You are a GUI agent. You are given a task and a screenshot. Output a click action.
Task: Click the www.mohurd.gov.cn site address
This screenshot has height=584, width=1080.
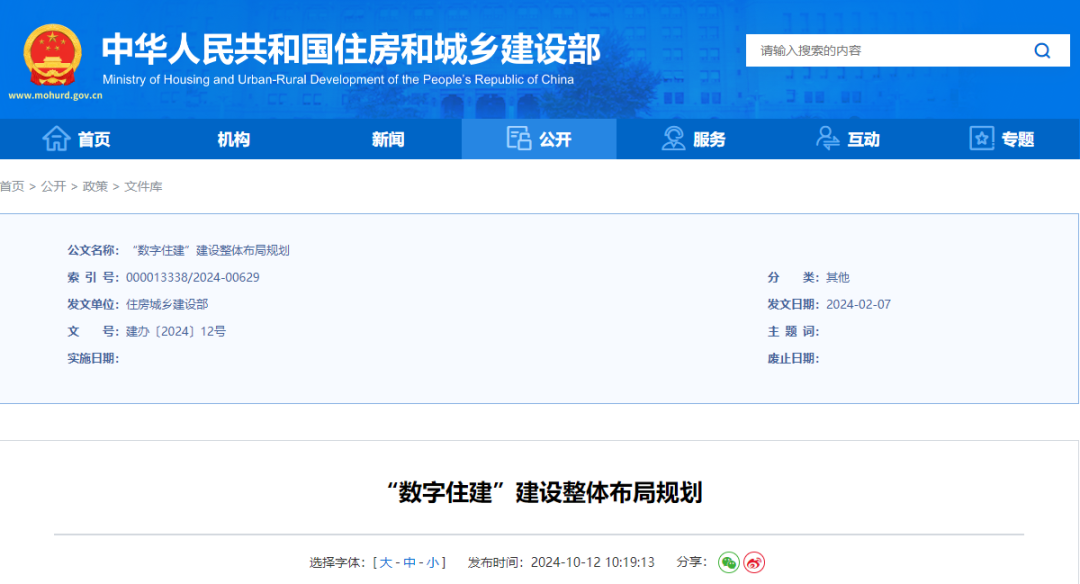tap(55, 96)
